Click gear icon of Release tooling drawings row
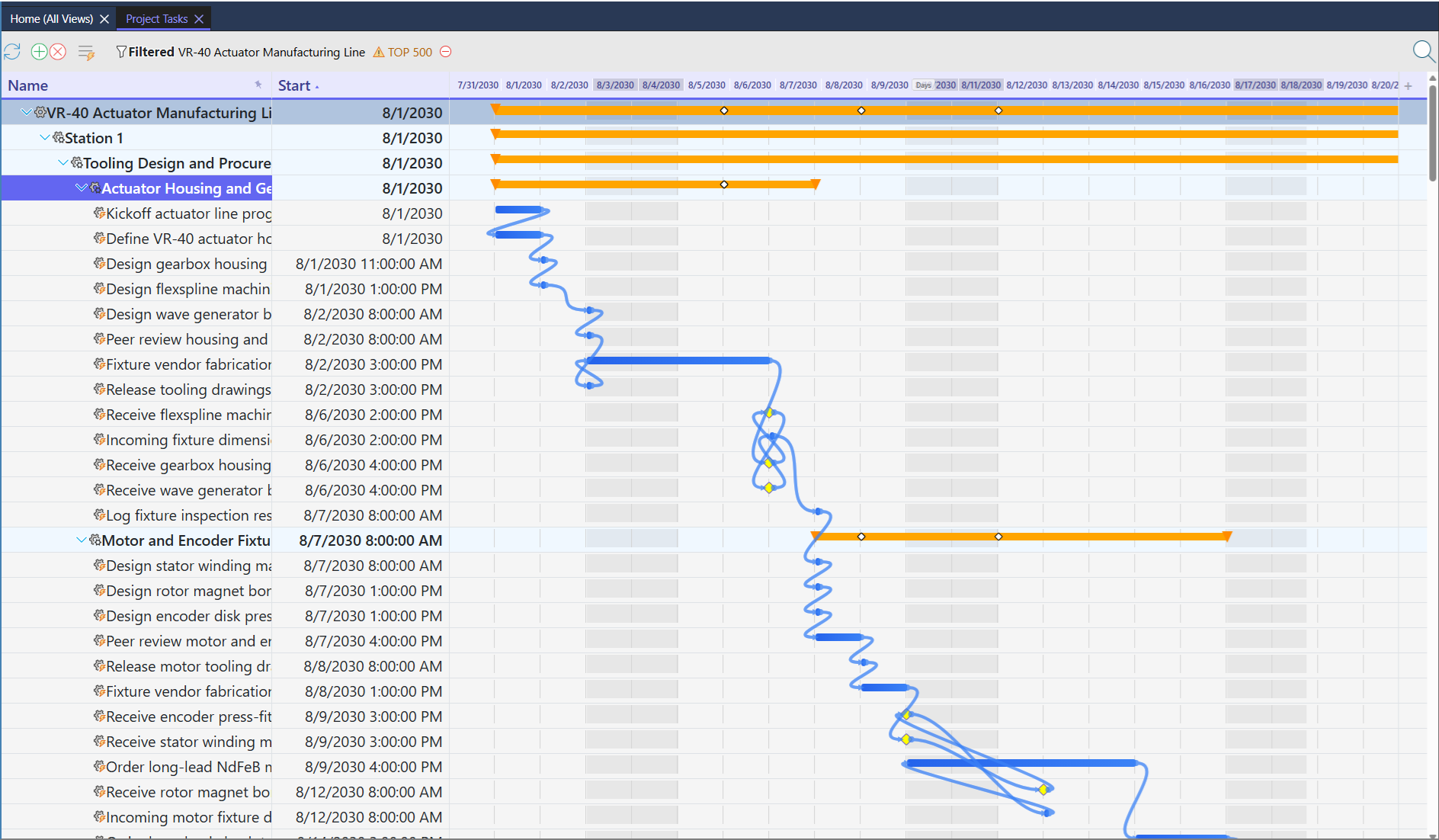The image size is (1439, 840). [99, 389]
